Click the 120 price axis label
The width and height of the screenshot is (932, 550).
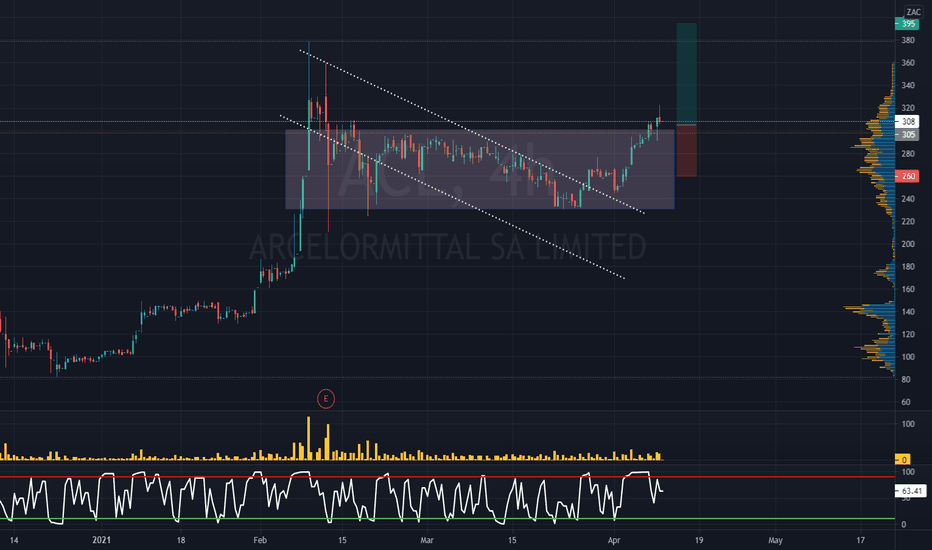click(x=908, y=334)
